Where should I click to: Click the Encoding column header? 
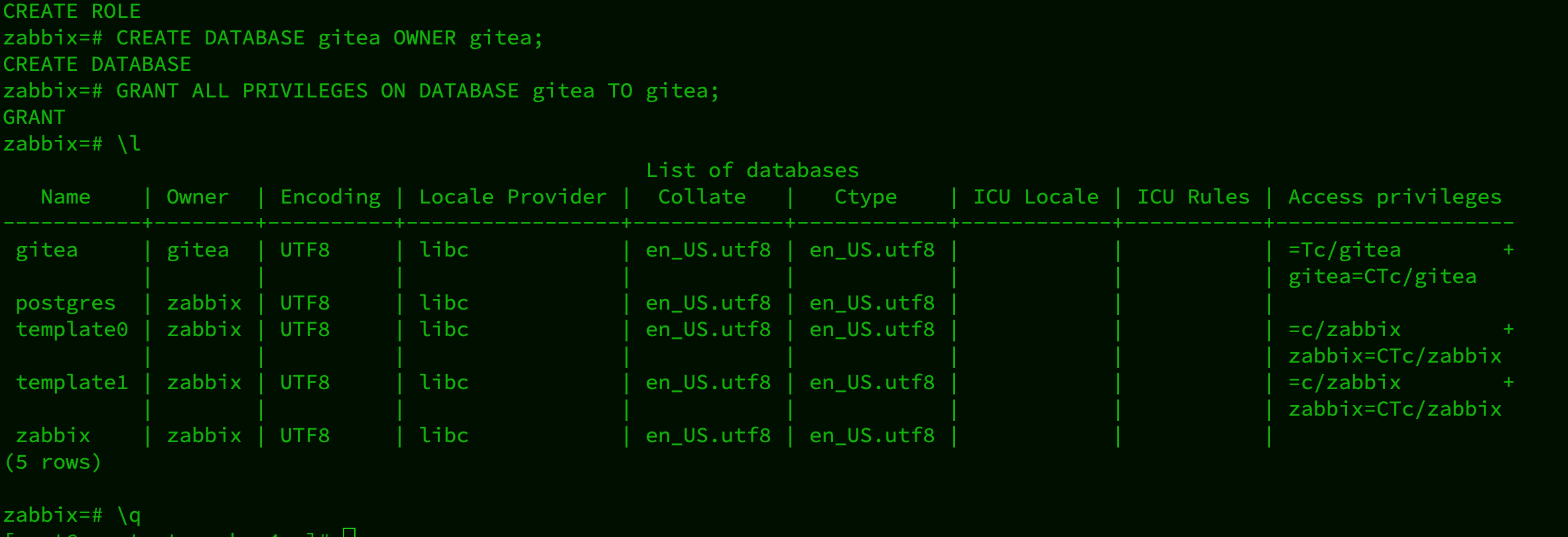coord(330,197)
